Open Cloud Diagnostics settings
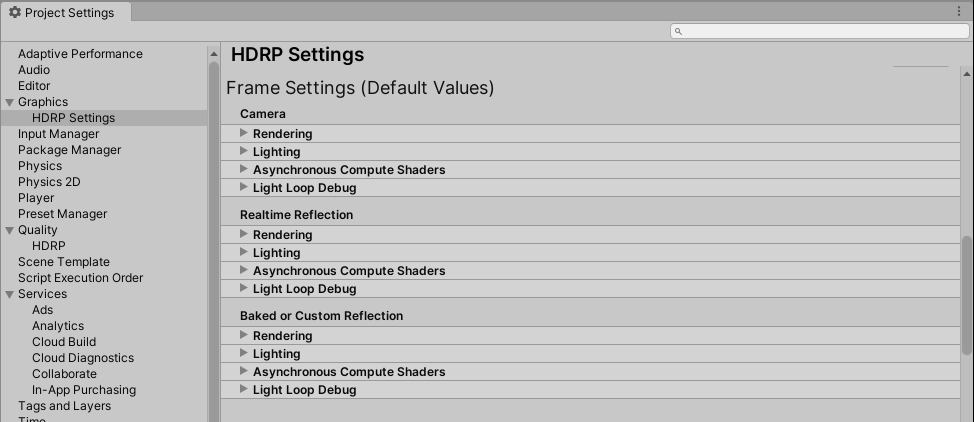 click(x=82, y=358)
